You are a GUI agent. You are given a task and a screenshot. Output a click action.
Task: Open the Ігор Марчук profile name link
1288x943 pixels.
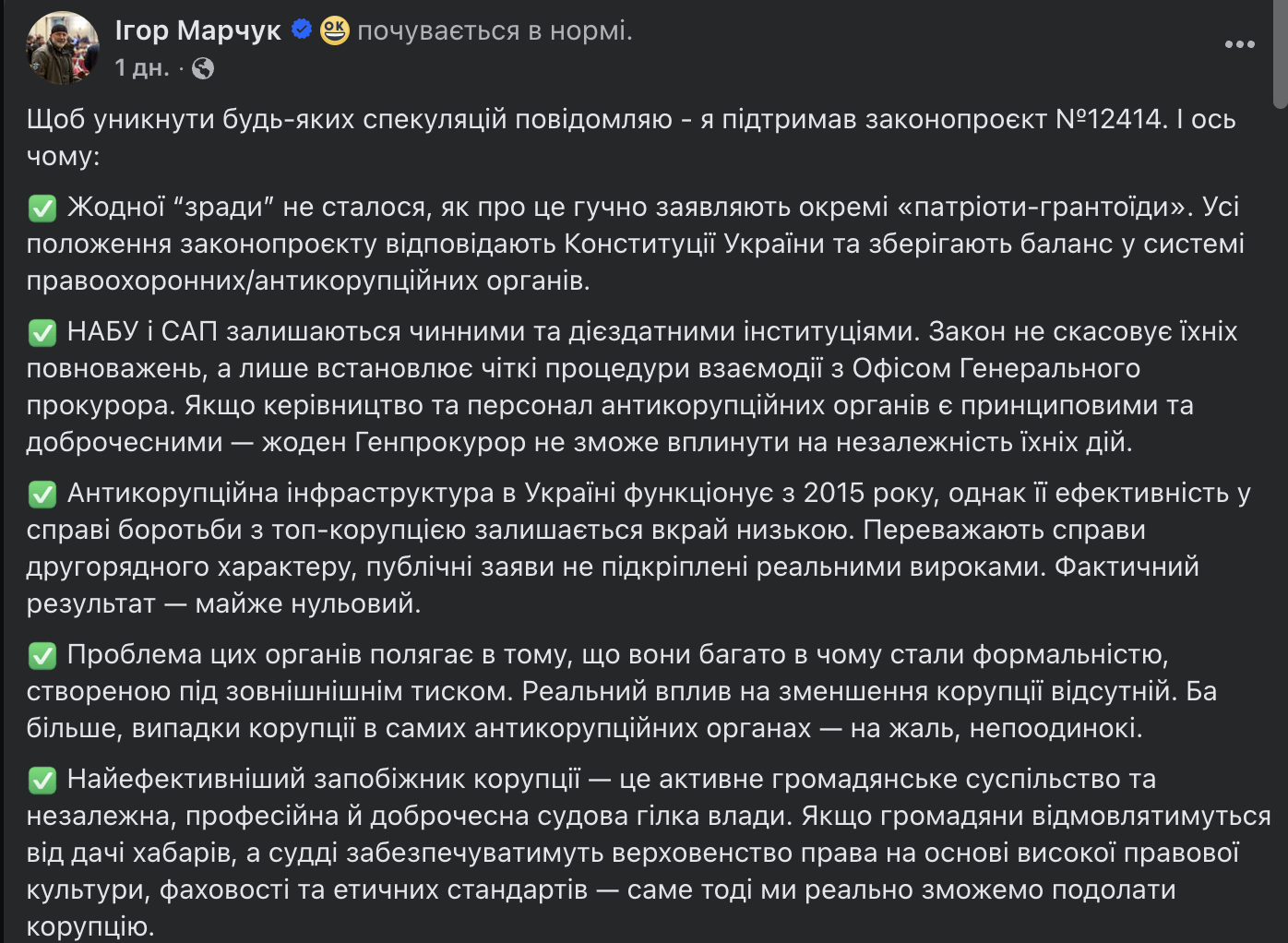pos(197,30)
